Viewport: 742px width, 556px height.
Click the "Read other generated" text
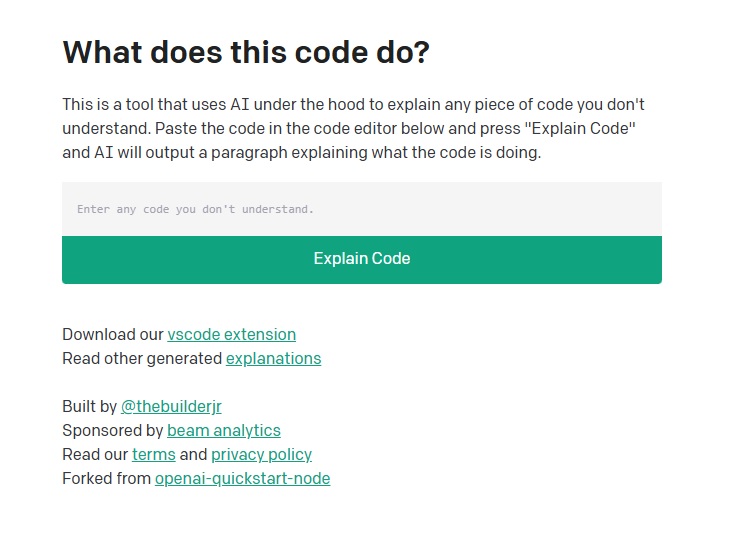[x=142, y=358]
